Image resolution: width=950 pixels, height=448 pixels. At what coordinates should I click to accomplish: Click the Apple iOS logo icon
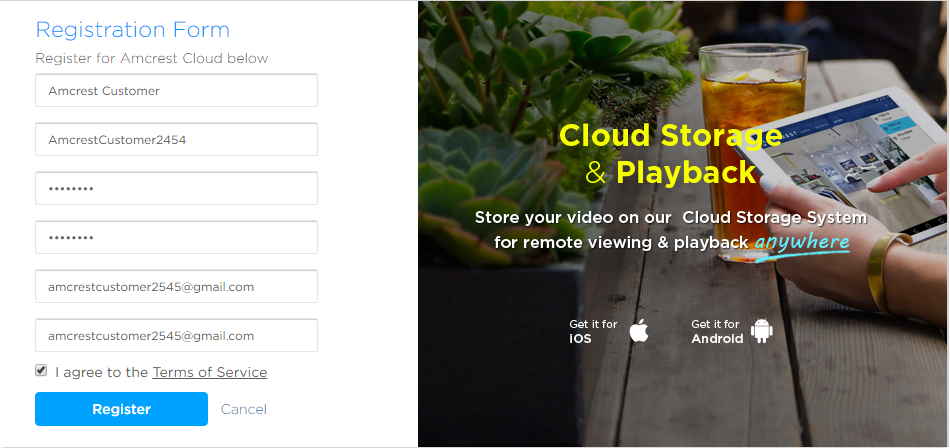pyautogui.click(x=639, y=330)
